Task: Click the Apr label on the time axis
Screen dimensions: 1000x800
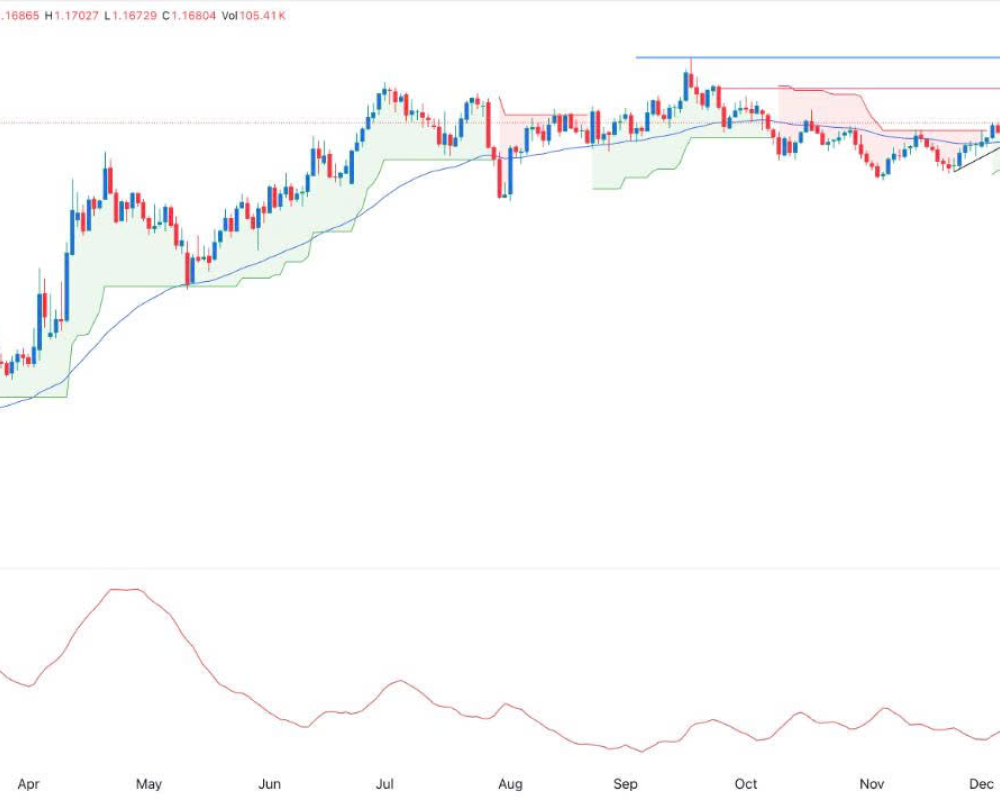Action: [x=30, y=784]
